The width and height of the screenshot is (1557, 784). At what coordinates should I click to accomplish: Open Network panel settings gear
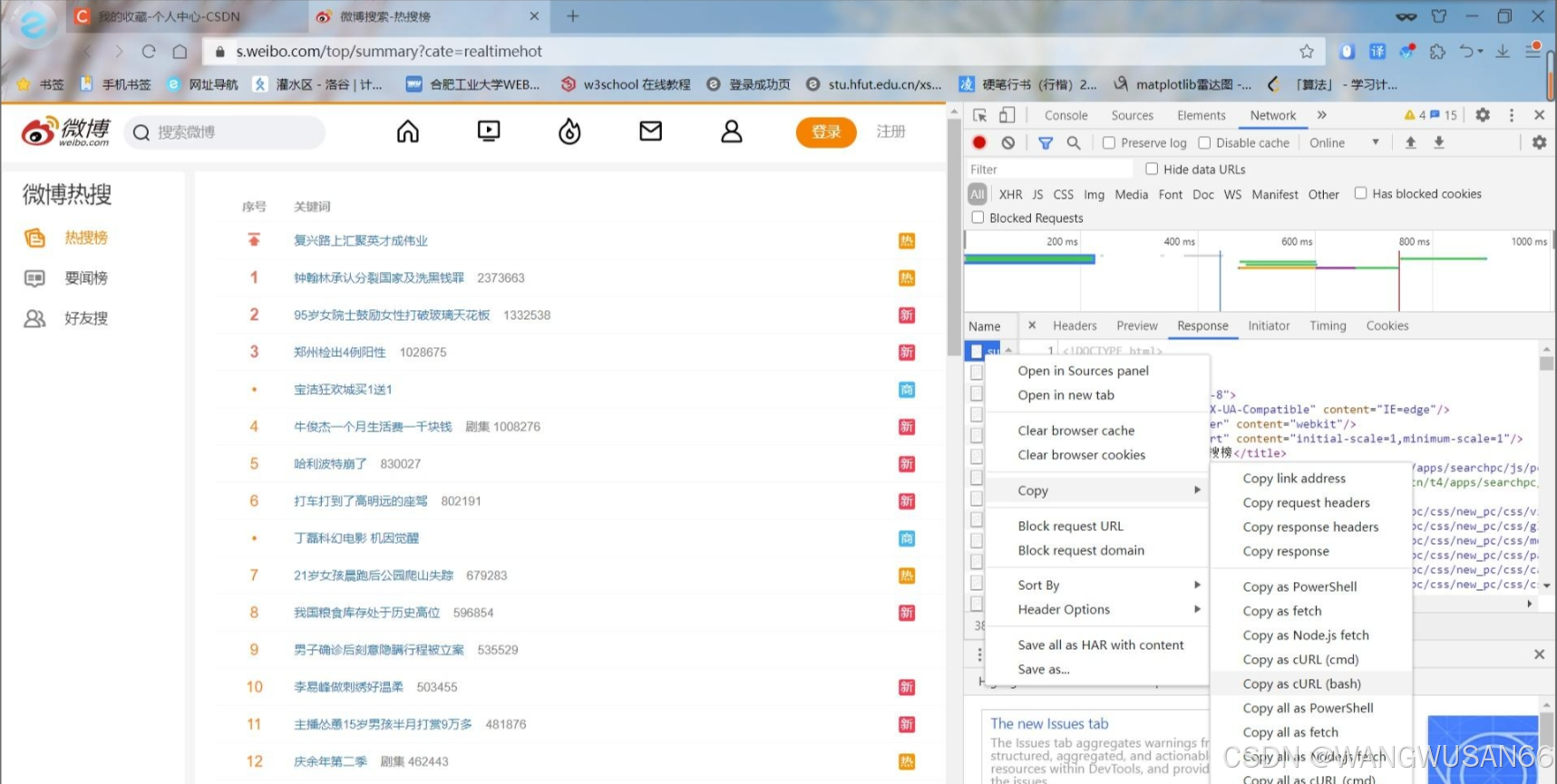1540,142
